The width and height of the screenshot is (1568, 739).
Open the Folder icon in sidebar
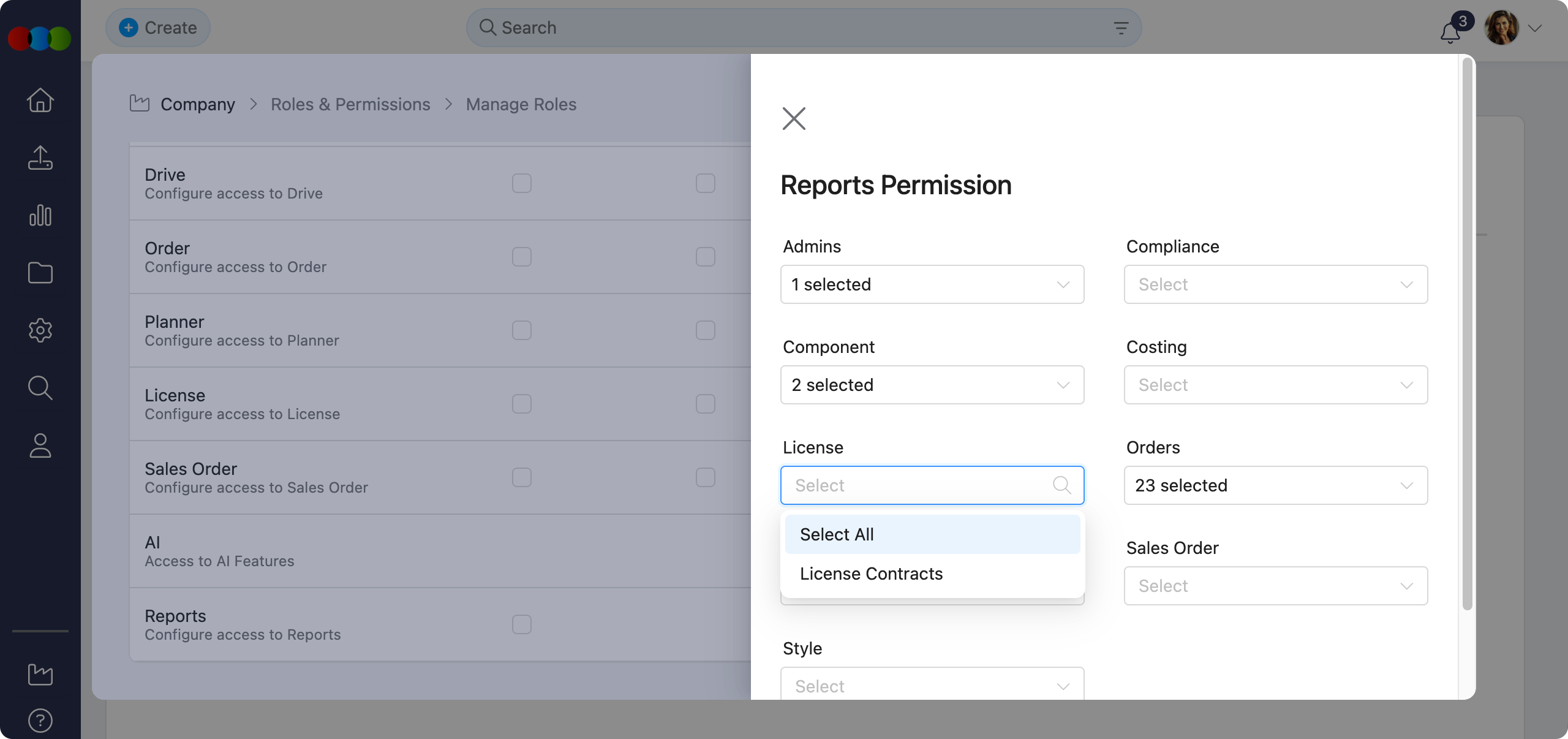point(40,273)
